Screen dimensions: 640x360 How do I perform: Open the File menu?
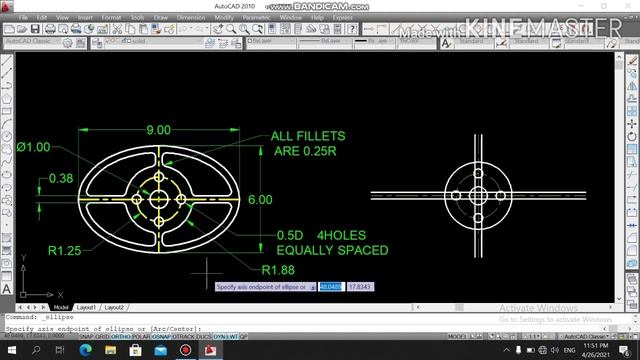[23, 18]
